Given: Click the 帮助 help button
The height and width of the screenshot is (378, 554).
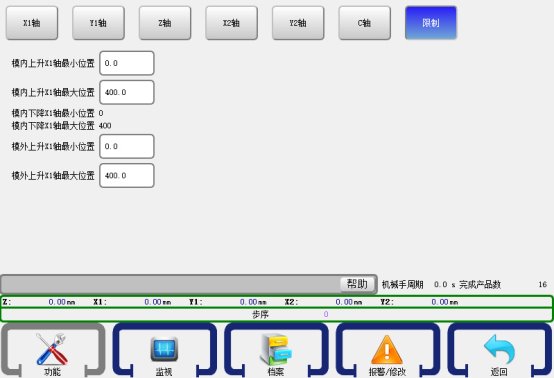Looking at the screenshot, I should (x=357, y=284).
